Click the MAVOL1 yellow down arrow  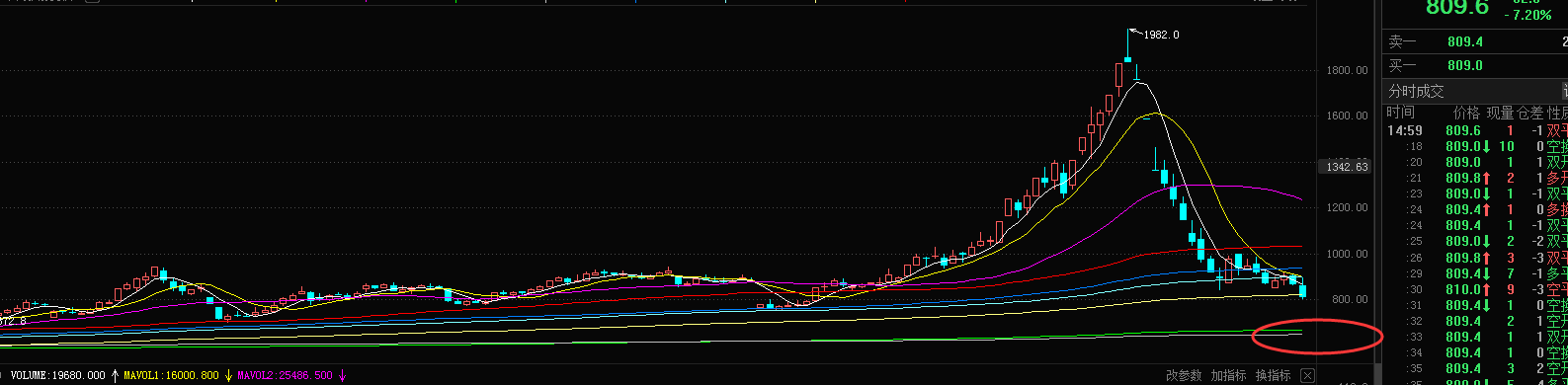(x=228, y=375)
